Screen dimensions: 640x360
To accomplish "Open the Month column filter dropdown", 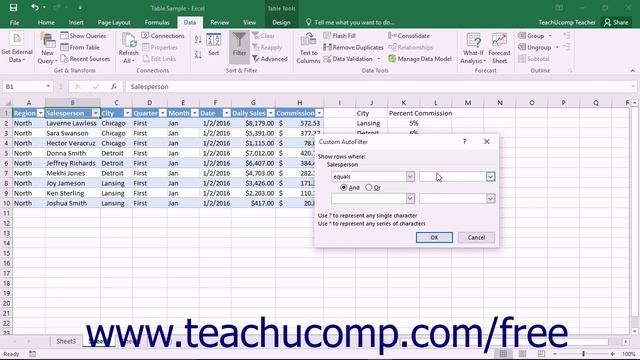I will click(194, 113).
